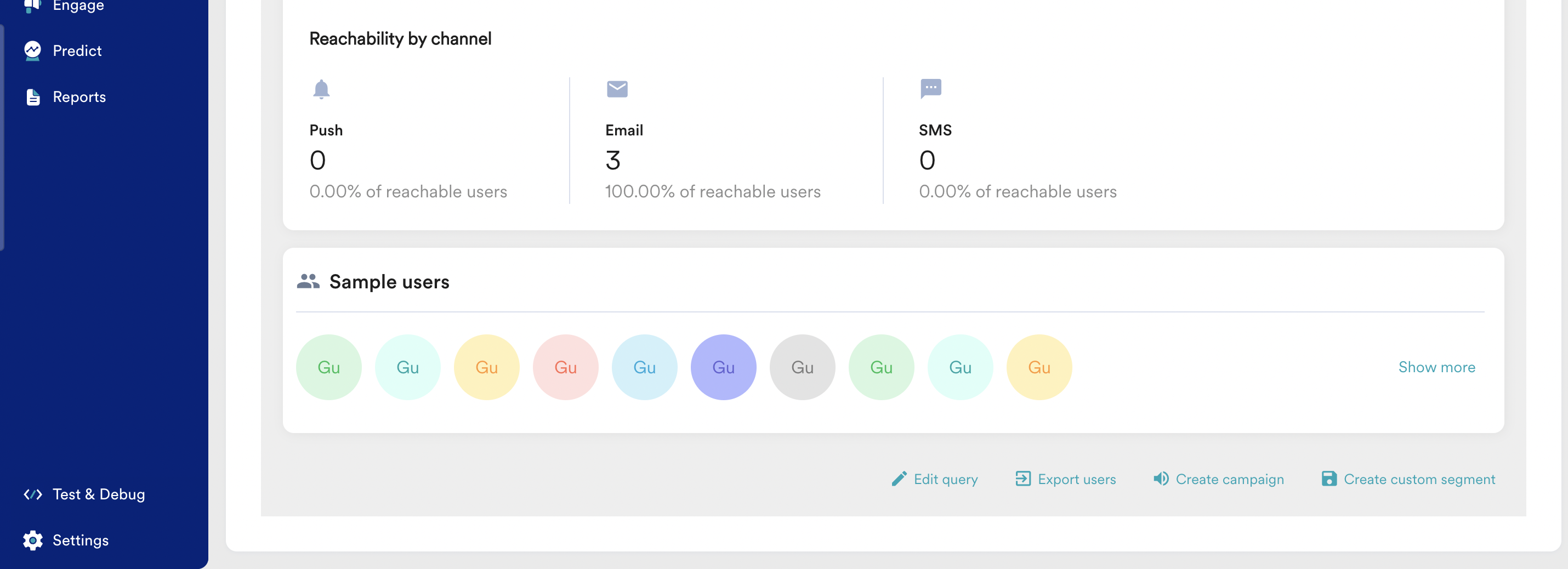Click the Settings gear icon
Image resolution: width=1568 pixels, height=569 pixels.
point(33,540)
